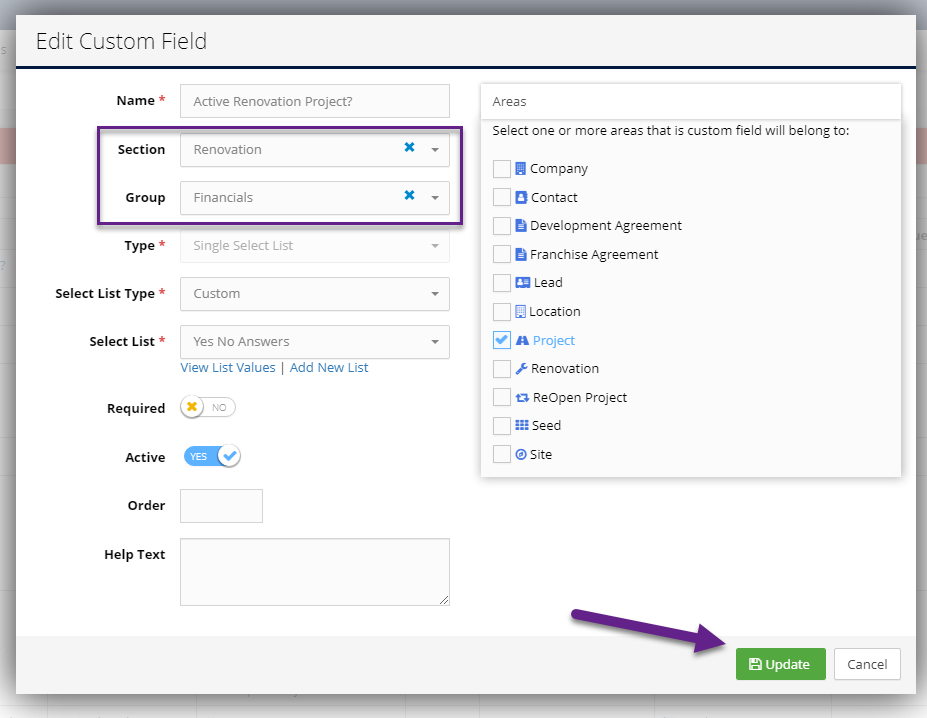This screenshot has width=927, height=718.
Task: Expand the Yes No Answers dropdown
Action: 315,342
